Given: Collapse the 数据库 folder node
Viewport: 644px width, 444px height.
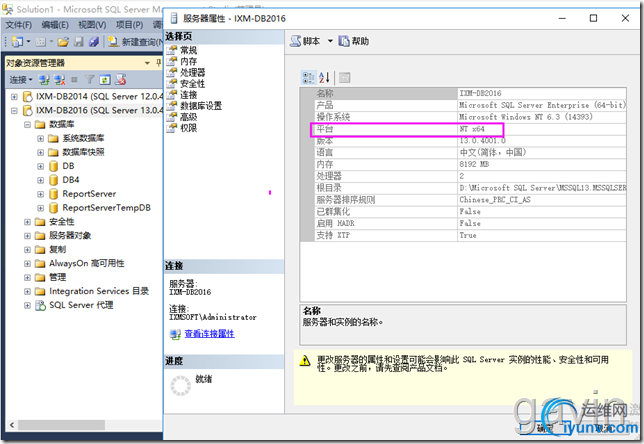Looking at the screenshot, I should pyautogui.click(x=28, y=124).
